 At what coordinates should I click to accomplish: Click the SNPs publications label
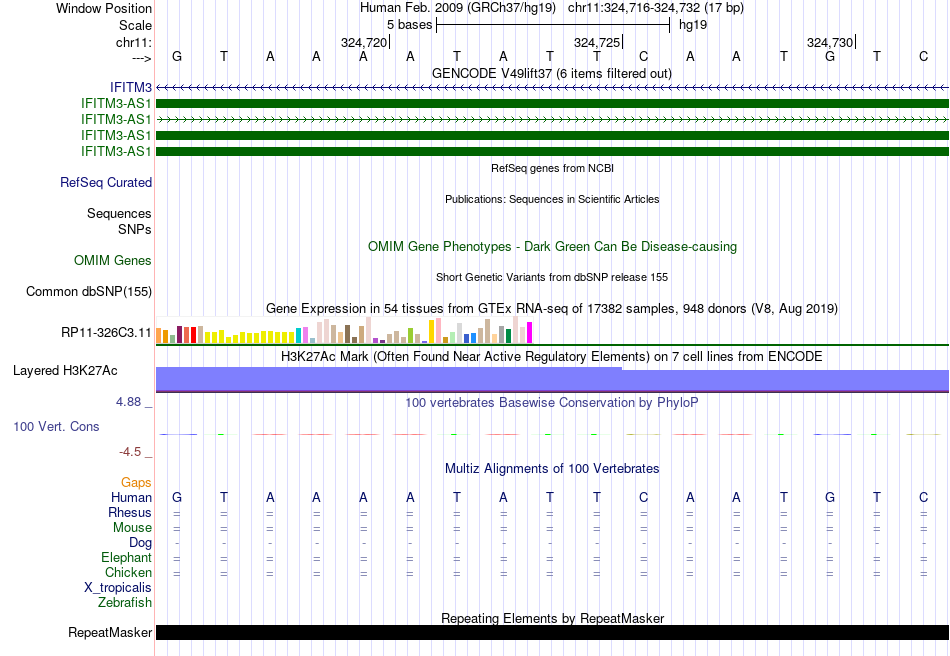[135, 229]
